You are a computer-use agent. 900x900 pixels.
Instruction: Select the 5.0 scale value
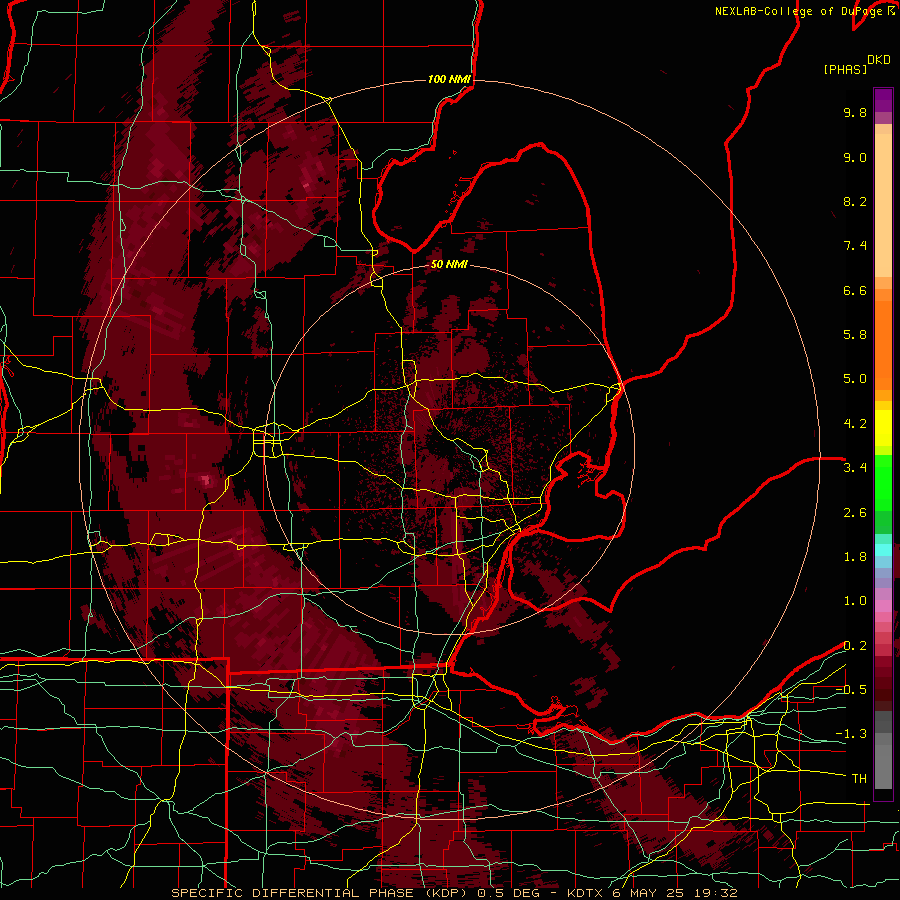click(x=855, y=379)
